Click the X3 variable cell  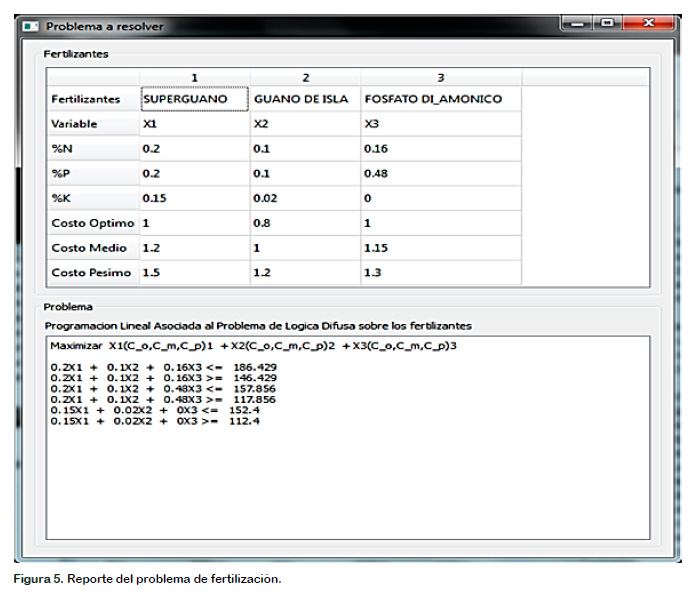[x=441, y=124]
